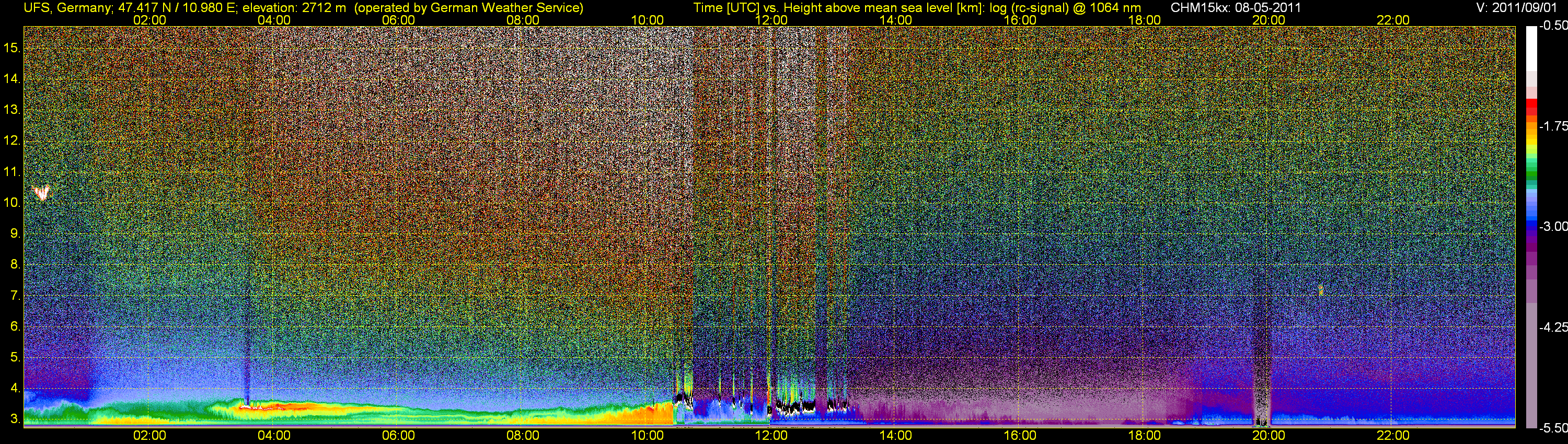Click "(operated by German Weather Service)" label

coord(469,7)
